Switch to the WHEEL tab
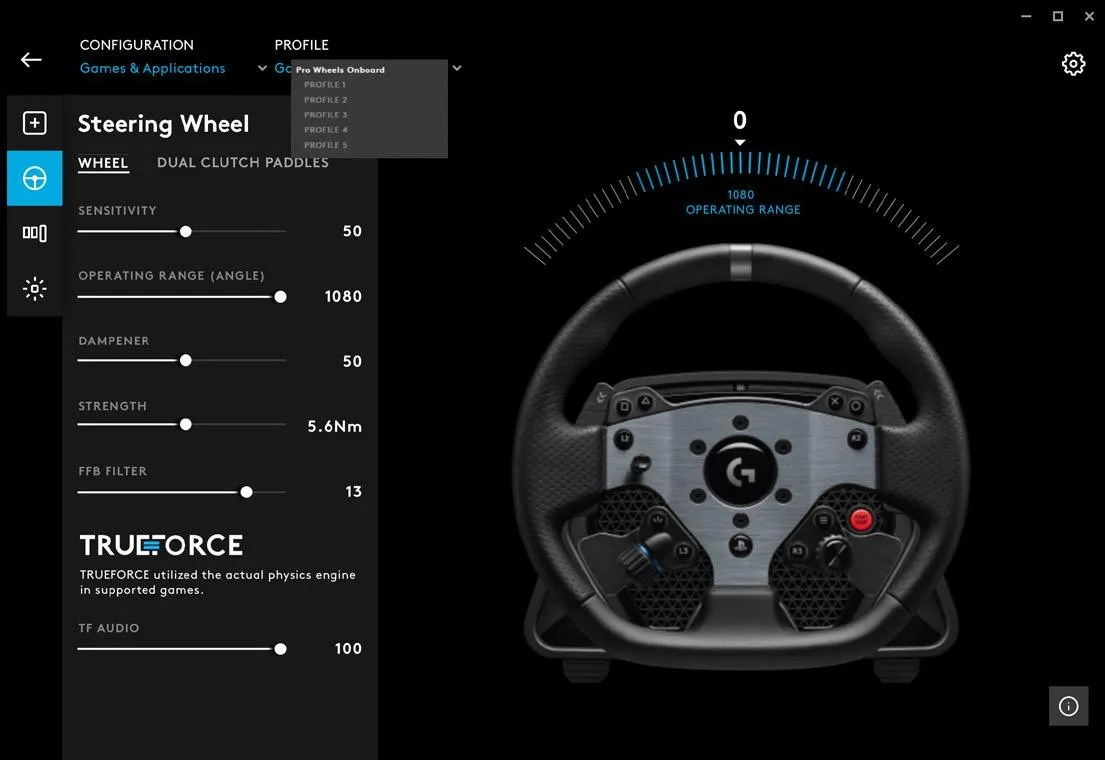Image resolution: width=1105 pixels, height=760 pixels. (x=103, y=163)
